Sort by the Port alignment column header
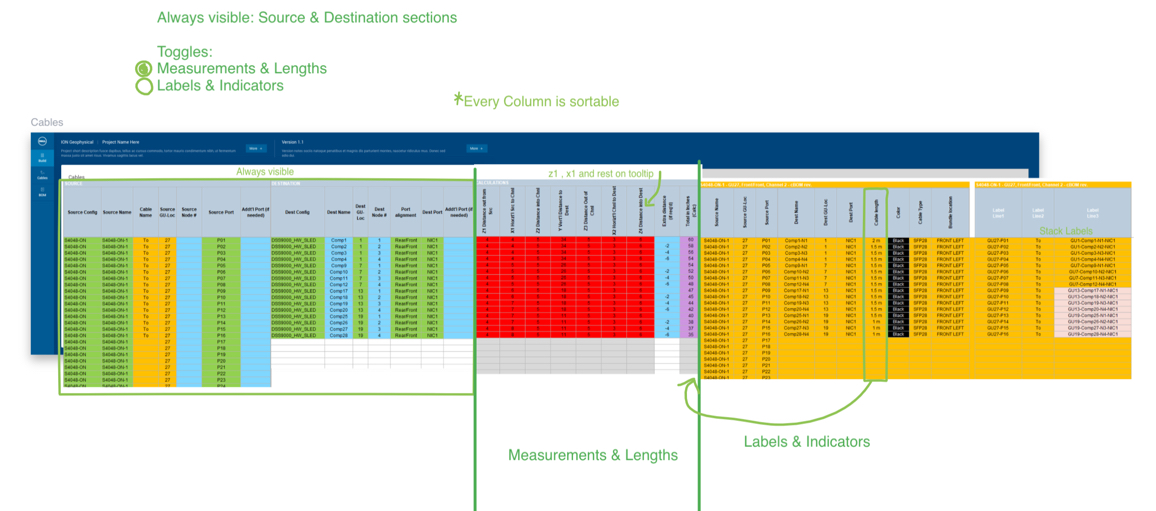Screen dimensions: 1156x511 point(405,212)
